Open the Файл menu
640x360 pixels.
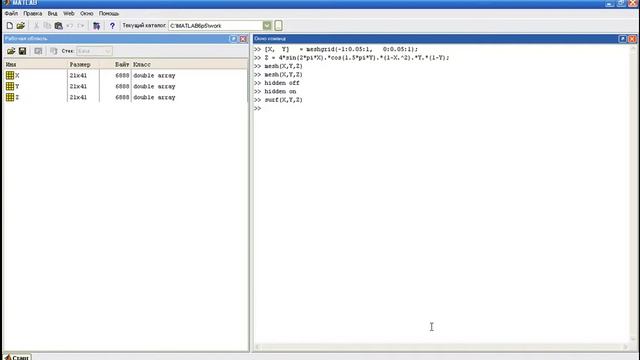(x=11, y=13)
